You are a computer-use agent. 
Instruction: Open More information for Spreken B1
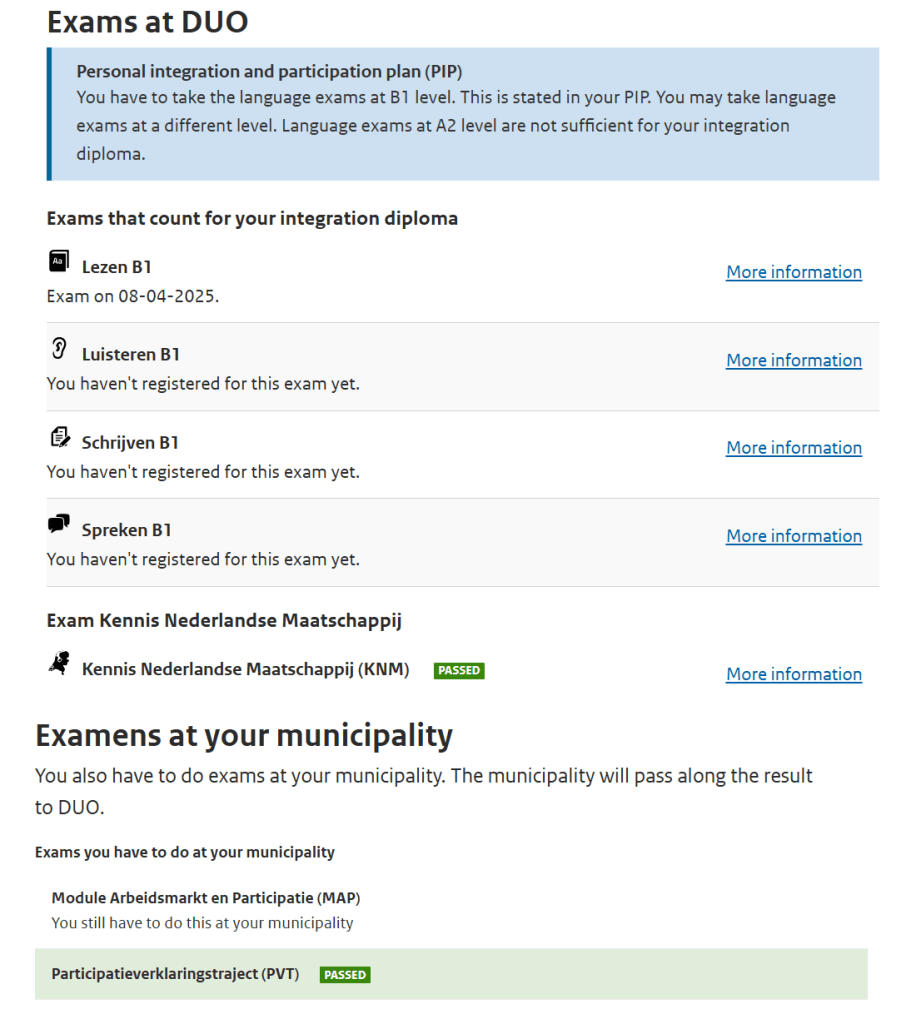pos(793,536)
